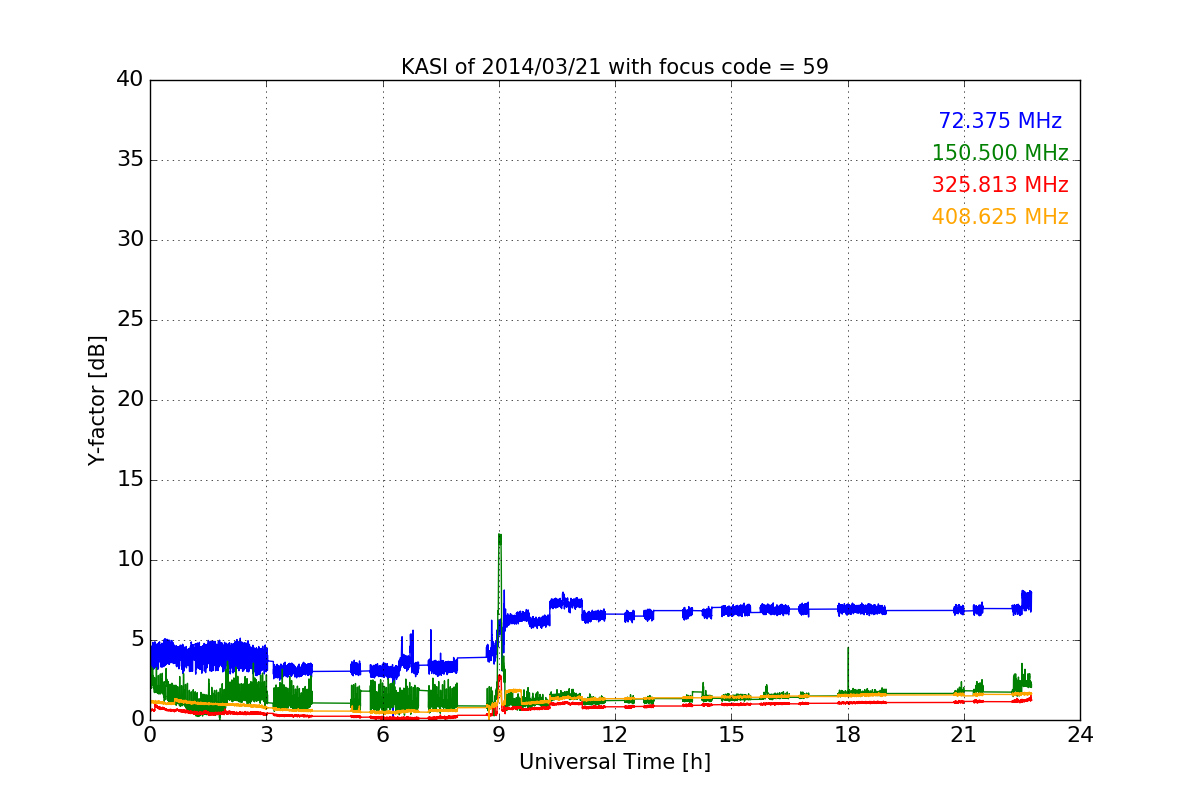Select the blue 72.375 MHz legend label
The image size is (1200, 800).
(1000, 121)
